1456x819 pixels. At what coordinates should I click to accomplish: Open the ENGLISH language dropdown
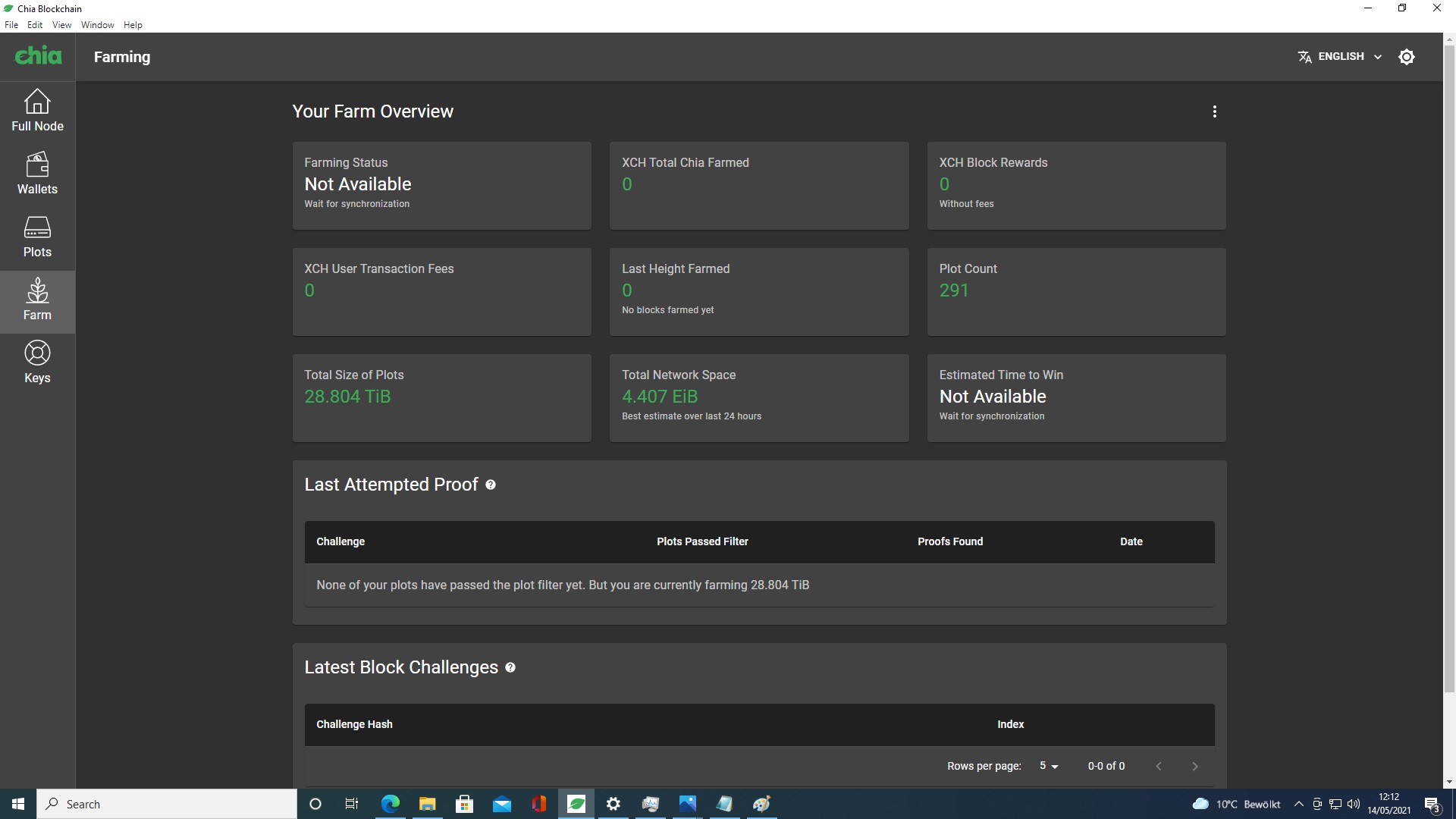tap(1340, 57)
